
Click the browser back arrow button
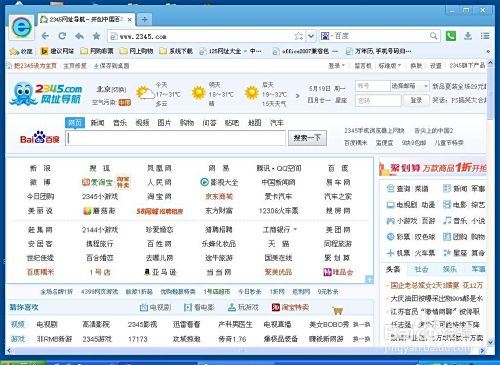pos(45,36)
